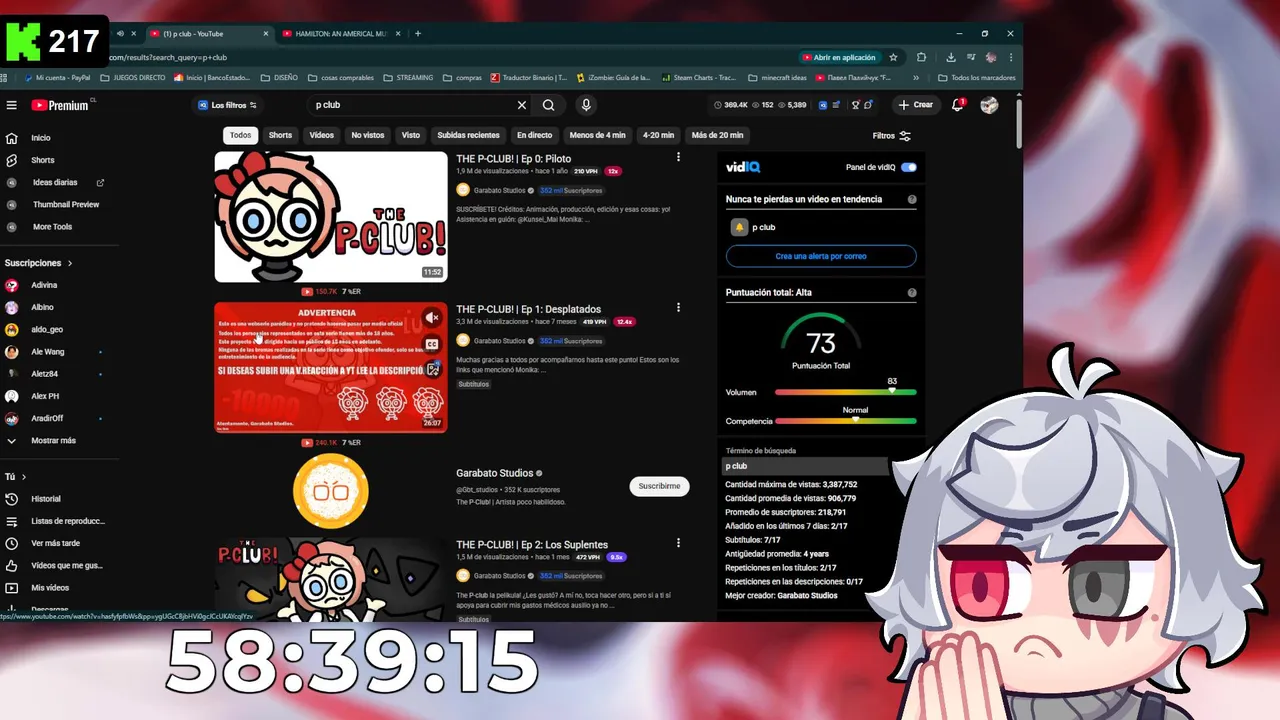Select the En directo filter chip
The image size is (1280, 720).
point(534,135)
